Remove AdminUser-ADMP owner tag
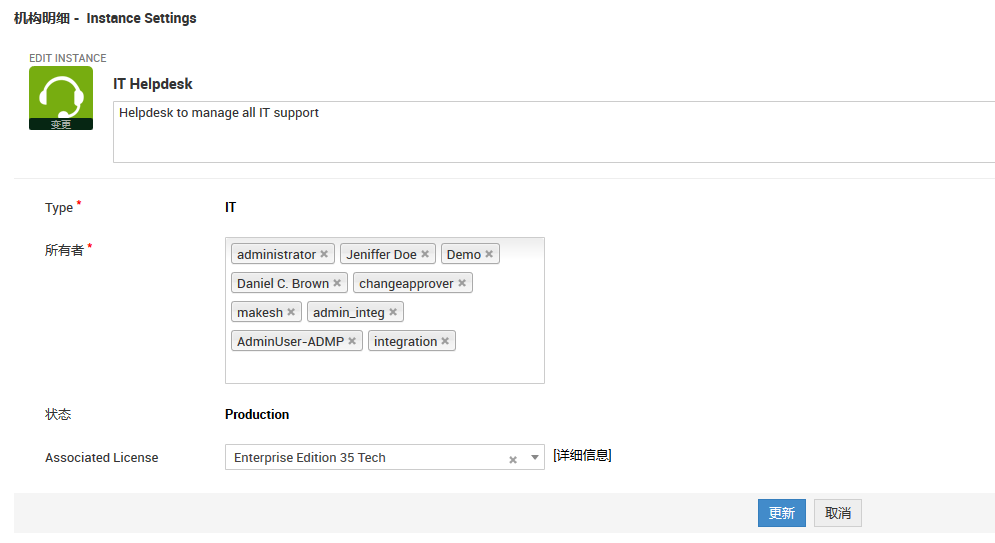This screenshot has height=543, width=995. click(352, 342)
